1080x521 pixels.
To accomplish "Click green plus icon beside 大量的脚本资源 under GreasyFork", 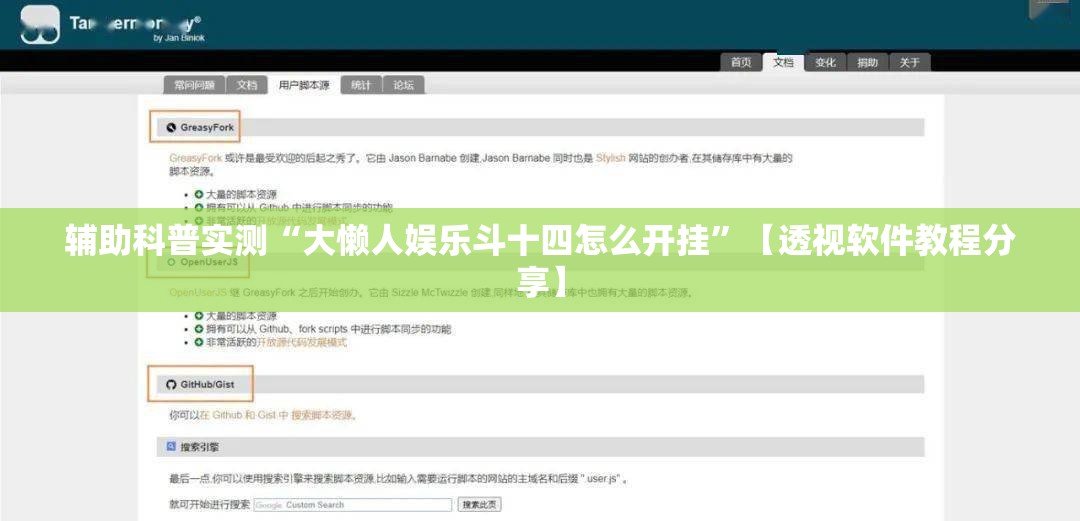I will click(x=198, y=195).
